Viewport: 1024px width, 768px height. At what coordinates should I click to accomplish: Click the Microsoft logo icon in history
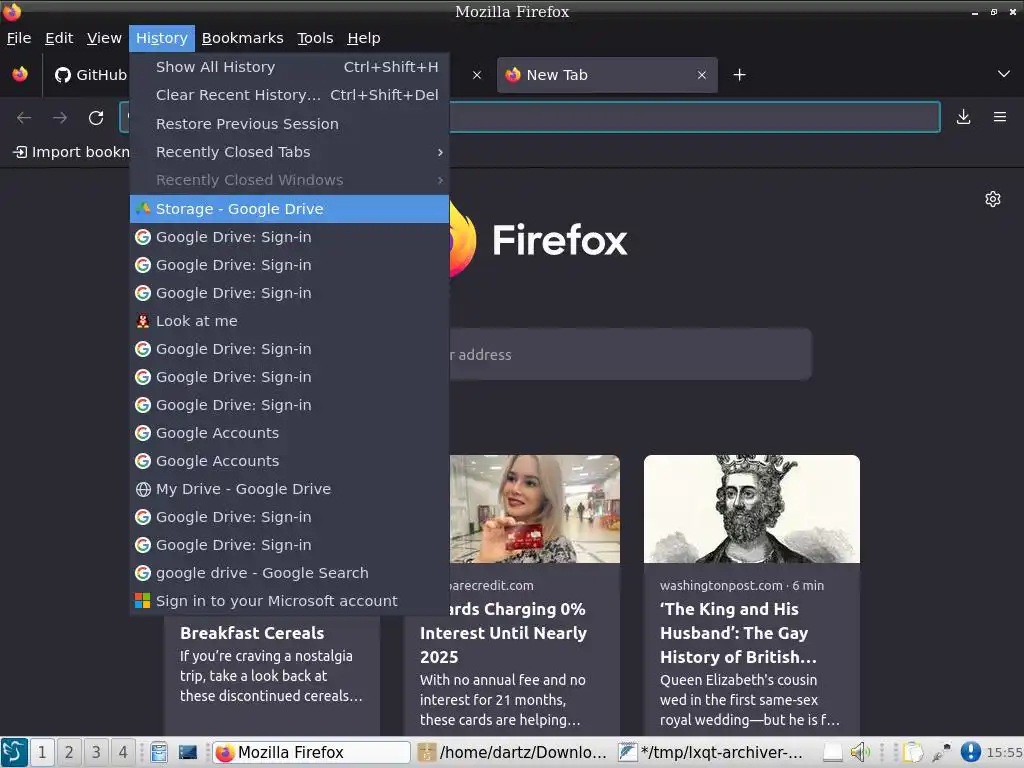pos(142,601)
